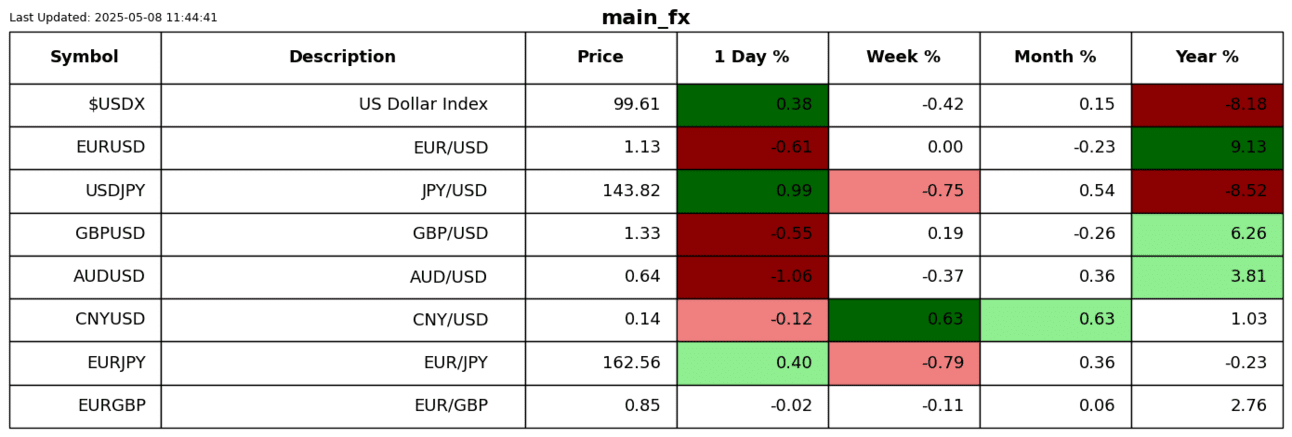1292x437 pixels.
Task: Select the light green 6.26 year cell
Action: pos(1207,234)
